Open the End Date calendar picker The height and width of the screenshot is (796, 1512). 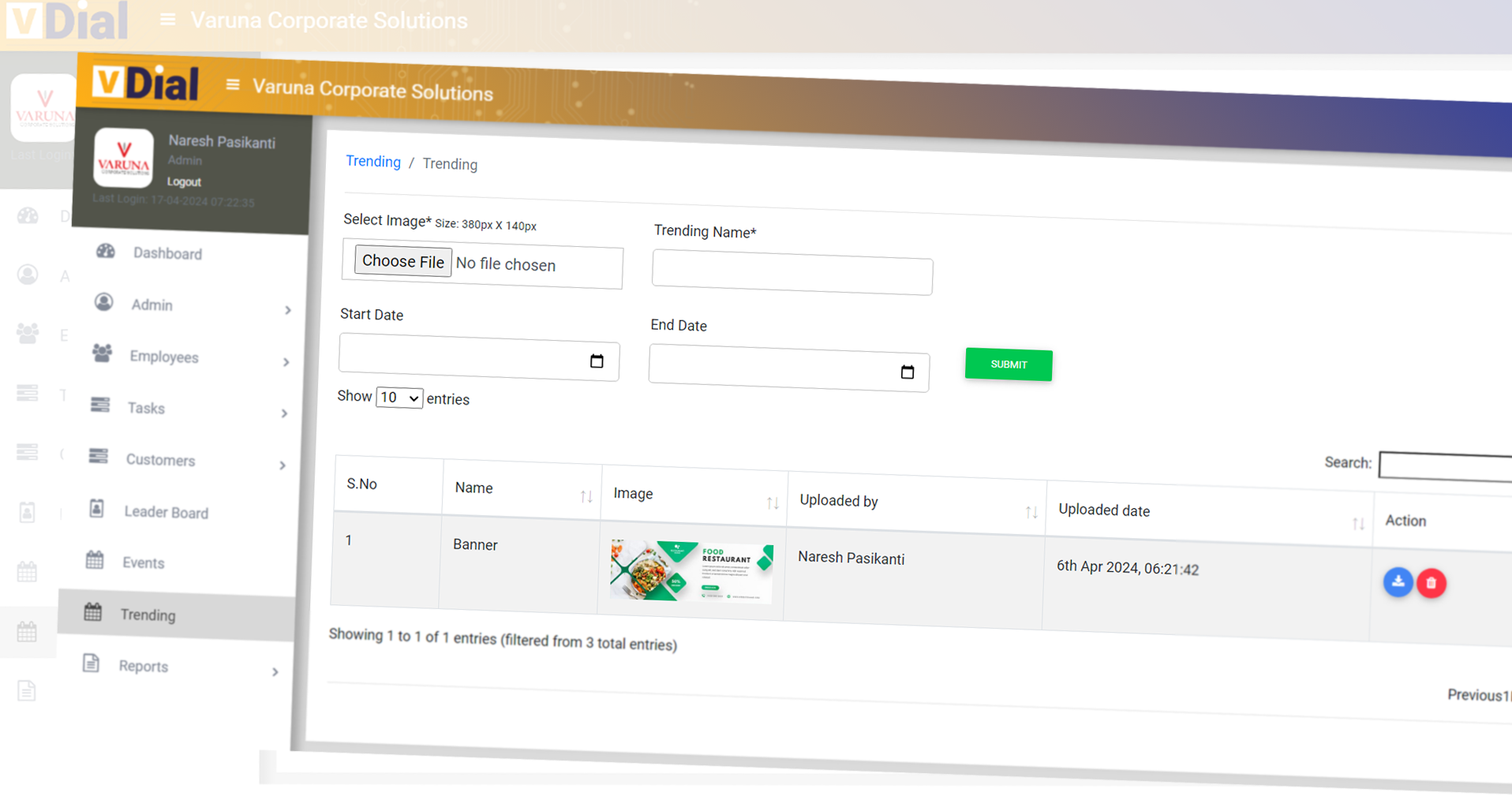tap(908, 372)
